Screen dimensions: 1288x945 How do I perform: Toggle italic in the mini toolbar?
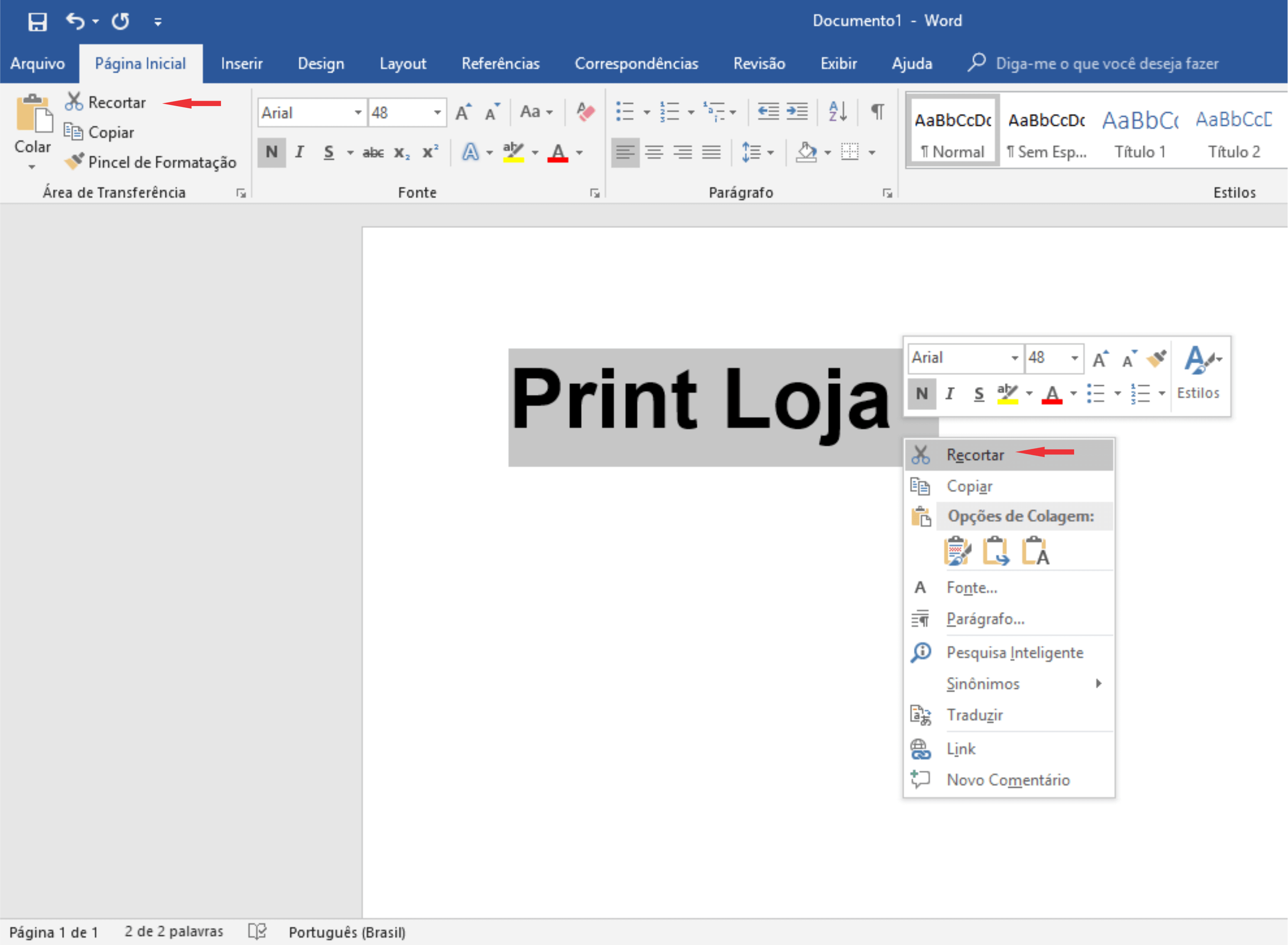click(x=950, y=394)
